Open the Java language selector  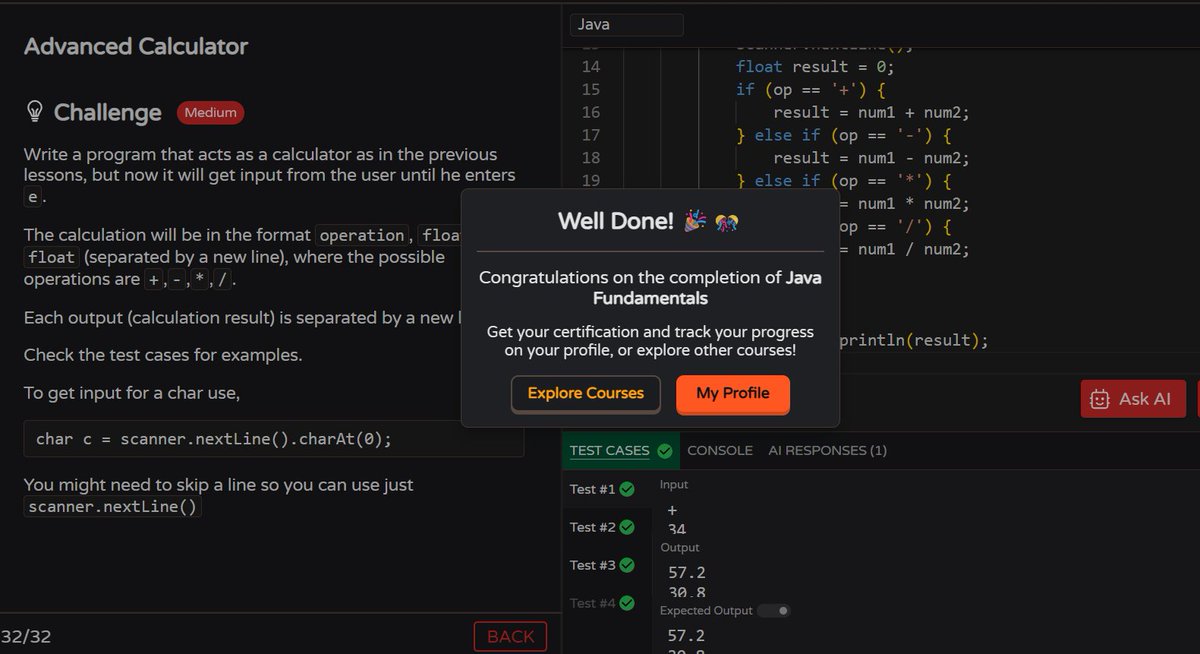point(627,25)
